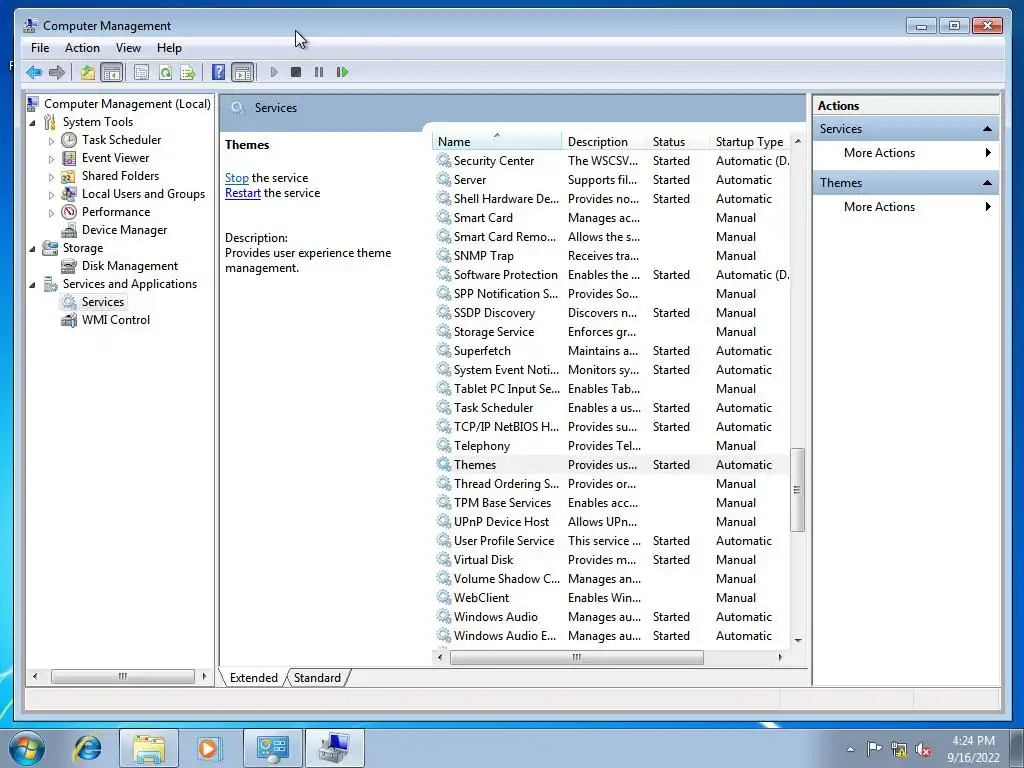Open Windows Media Player from the taskbar
The width and height of the screenshot is (1024, 768).
(x=209, y=748)
